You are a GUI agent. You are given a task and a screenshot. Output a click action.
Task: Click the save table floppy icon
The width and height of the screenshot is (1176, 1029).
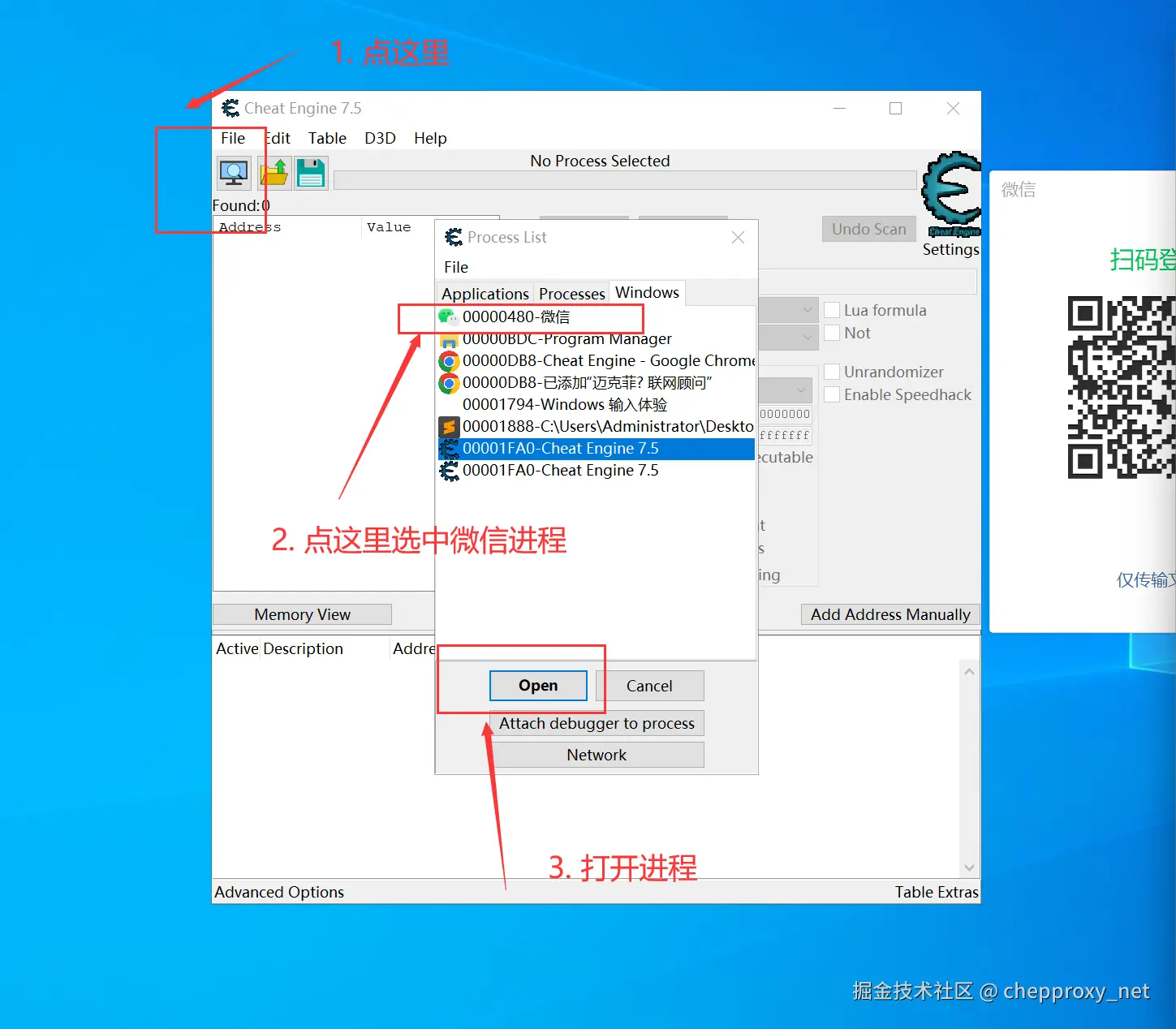(x=311, y=173)
